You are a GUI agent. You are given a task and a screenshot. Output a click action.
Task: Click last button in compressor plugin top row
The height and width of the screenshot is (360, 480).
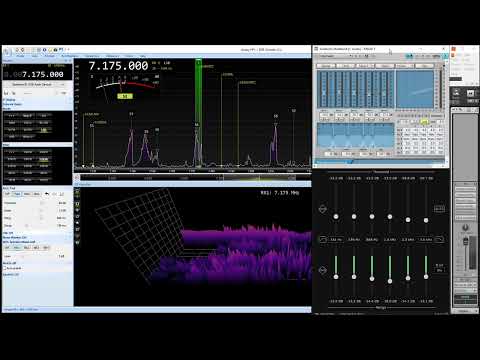424,66
